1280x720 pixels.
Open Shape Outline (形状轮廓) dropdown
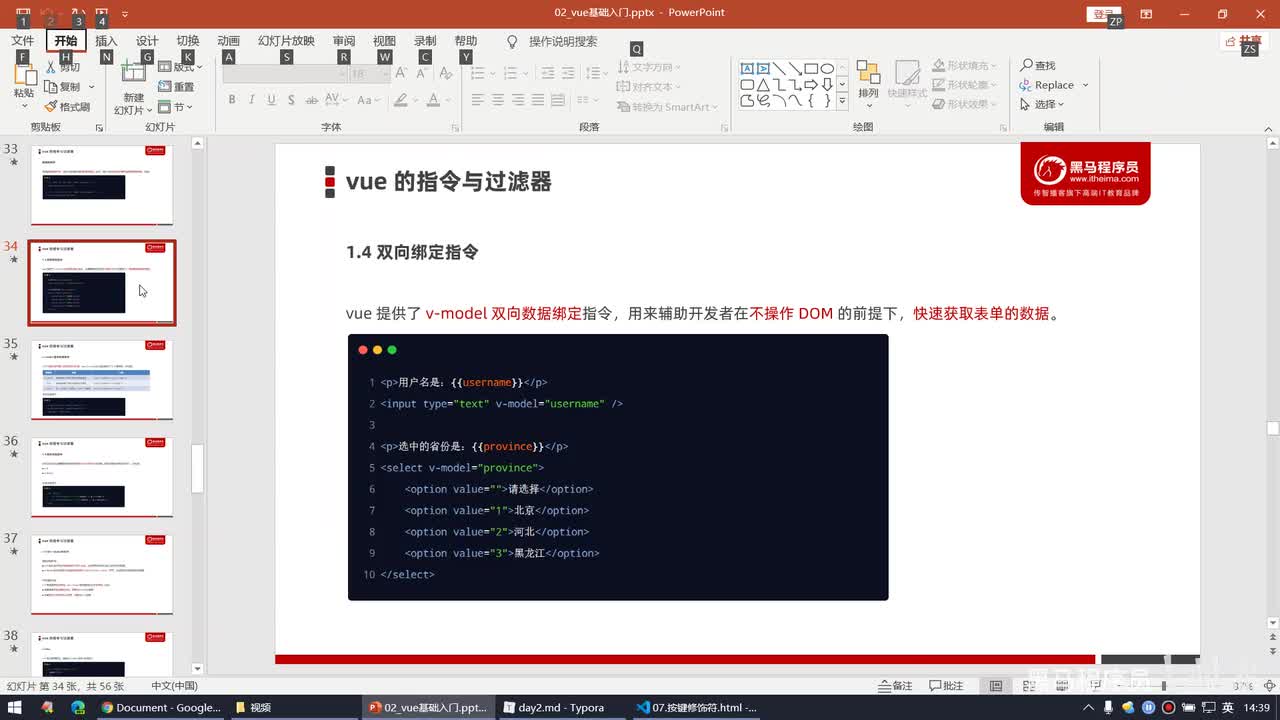point(964,85)
